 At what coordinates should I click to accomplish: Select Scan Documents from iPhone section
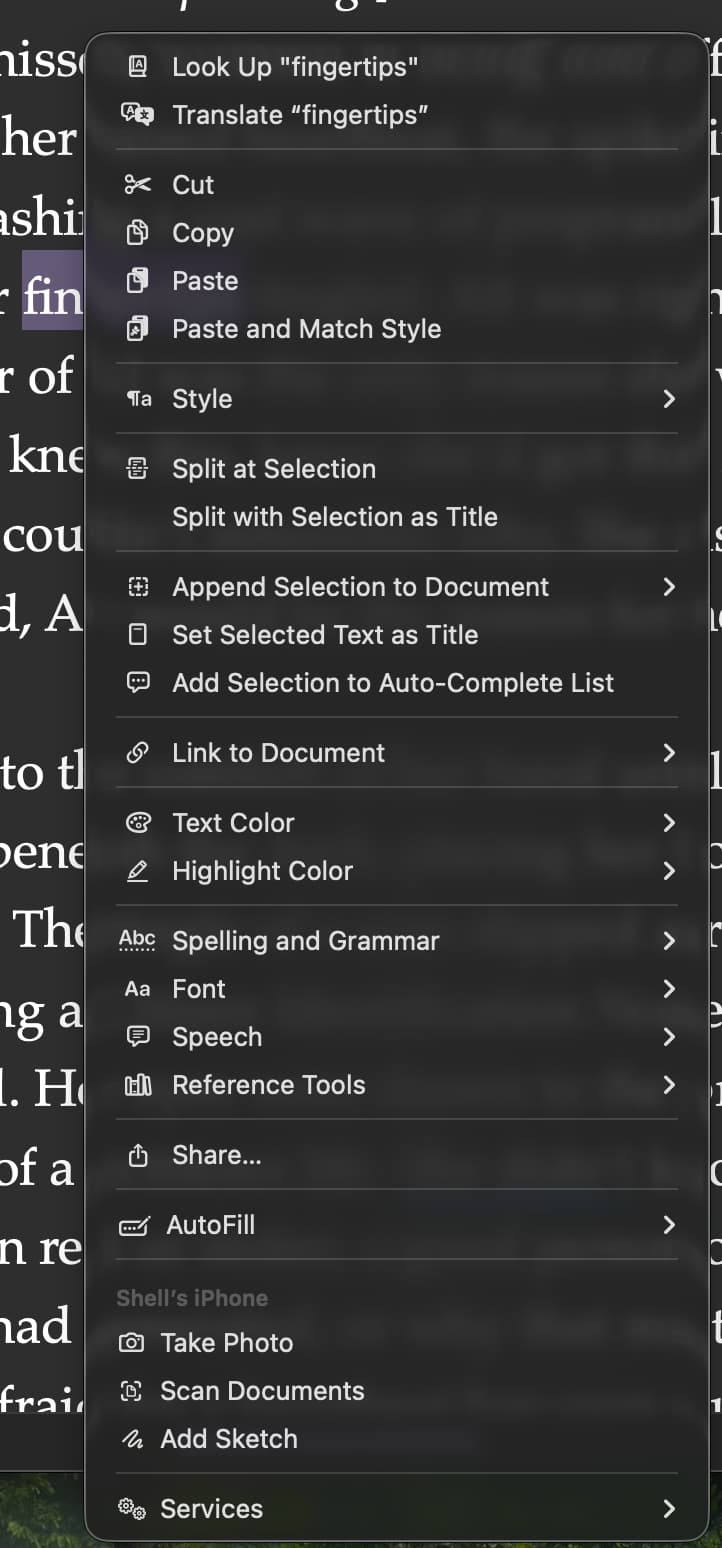click(262, 1391)
